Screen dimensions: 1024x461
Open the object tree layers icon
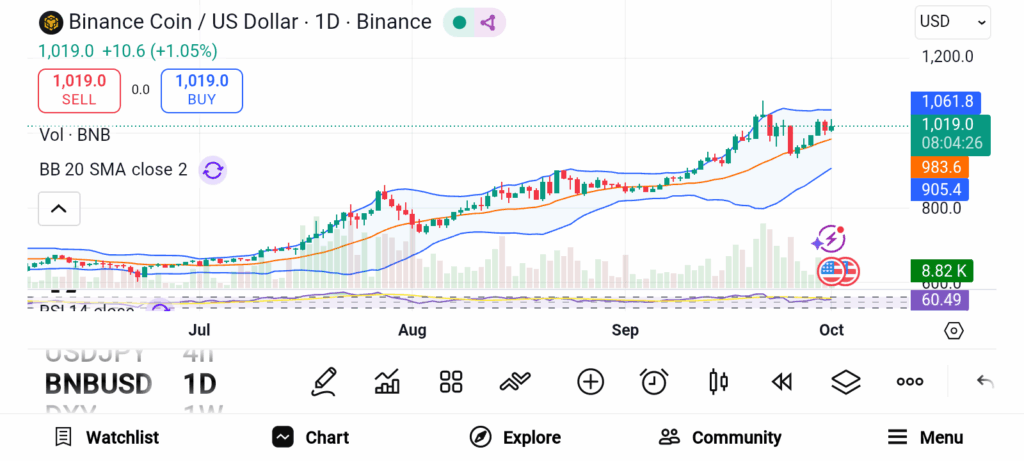[x=846, y=381]
